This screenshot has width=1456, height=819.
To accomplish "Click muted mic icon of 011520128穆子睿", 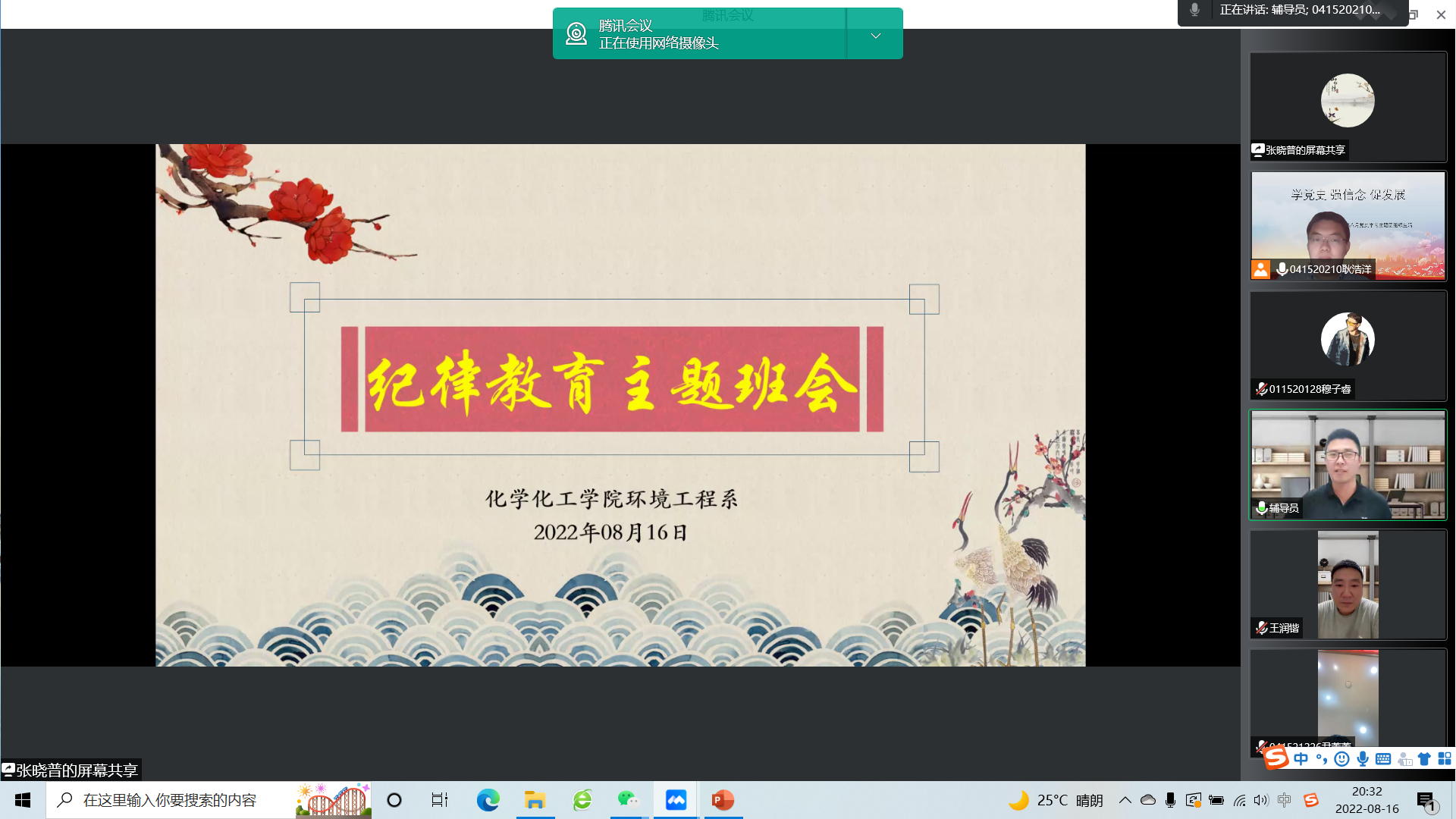I will [x=1261, y=389].
